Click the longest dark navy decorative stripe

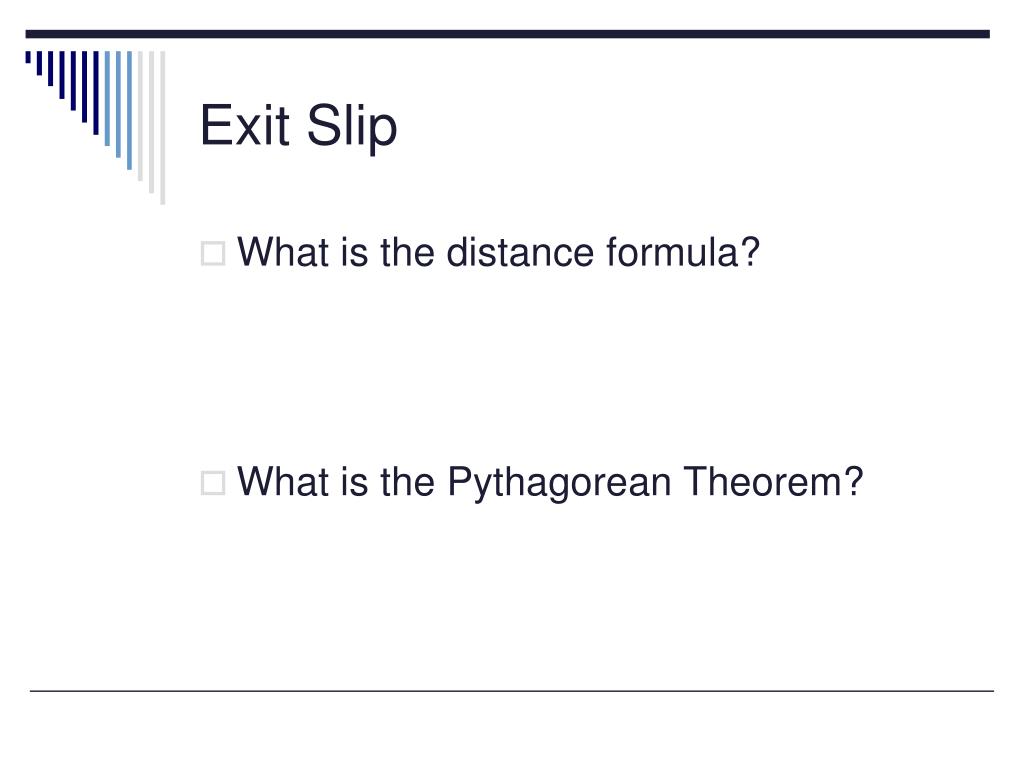coord(96,93)
